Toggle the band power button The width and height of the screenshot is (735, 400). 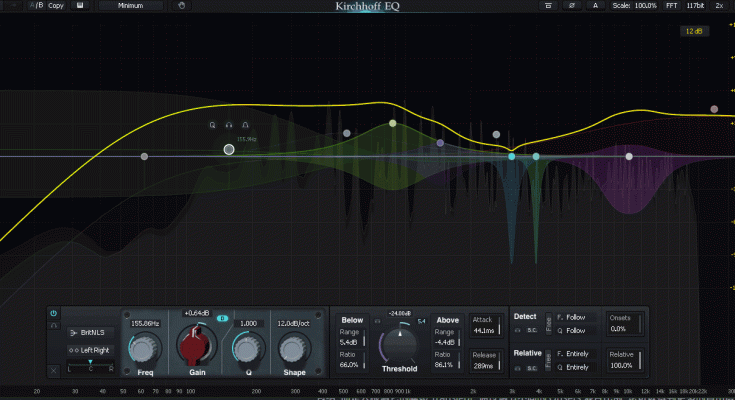click(x=53, y=313)
